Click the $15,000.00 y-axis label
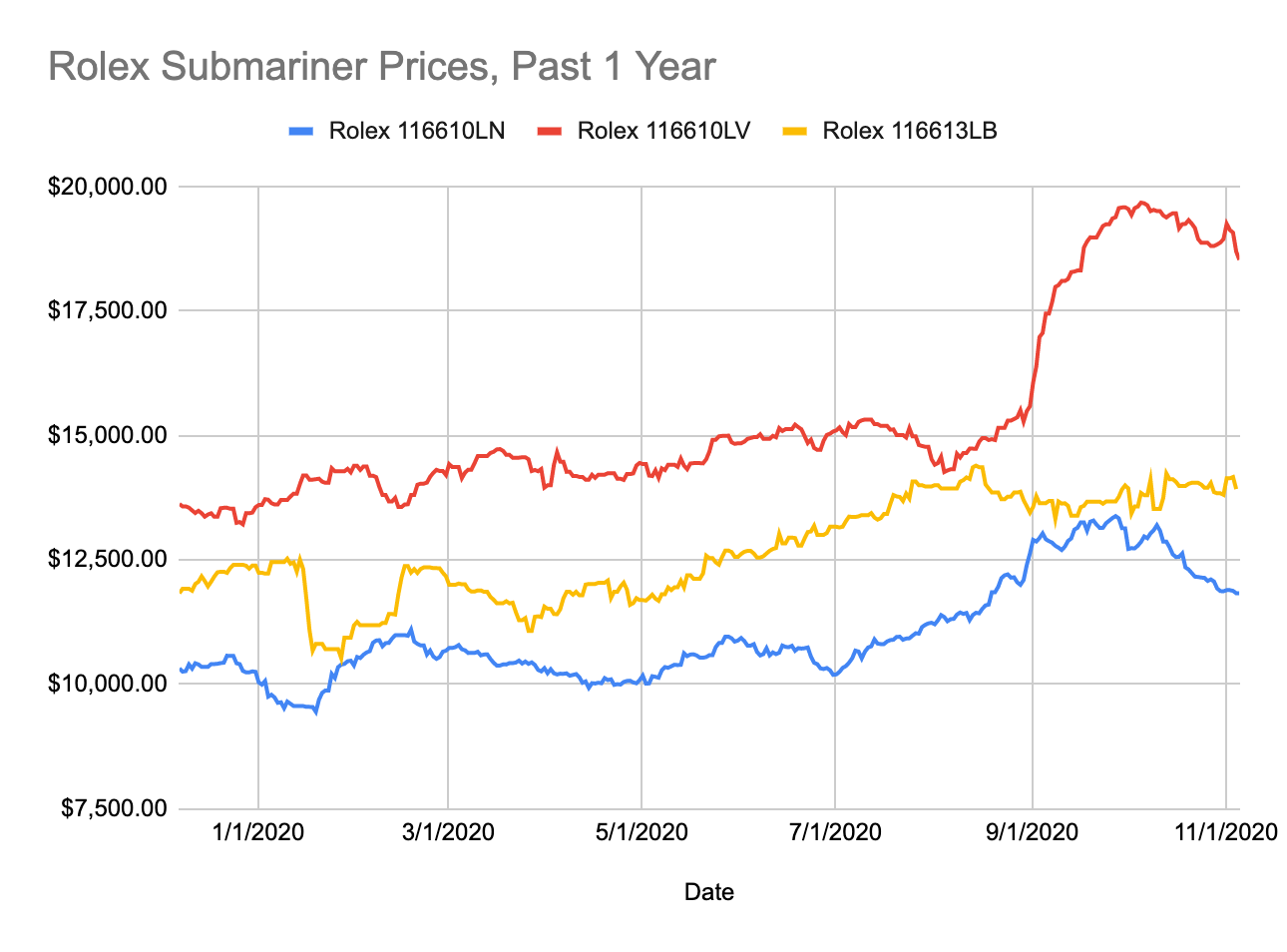1287x952 pixels. pyautogui.click(x=107, y=435)
